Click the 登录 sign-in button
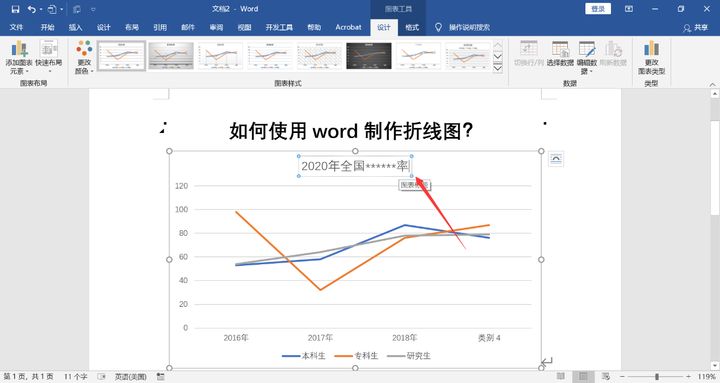 coord(598,9)
